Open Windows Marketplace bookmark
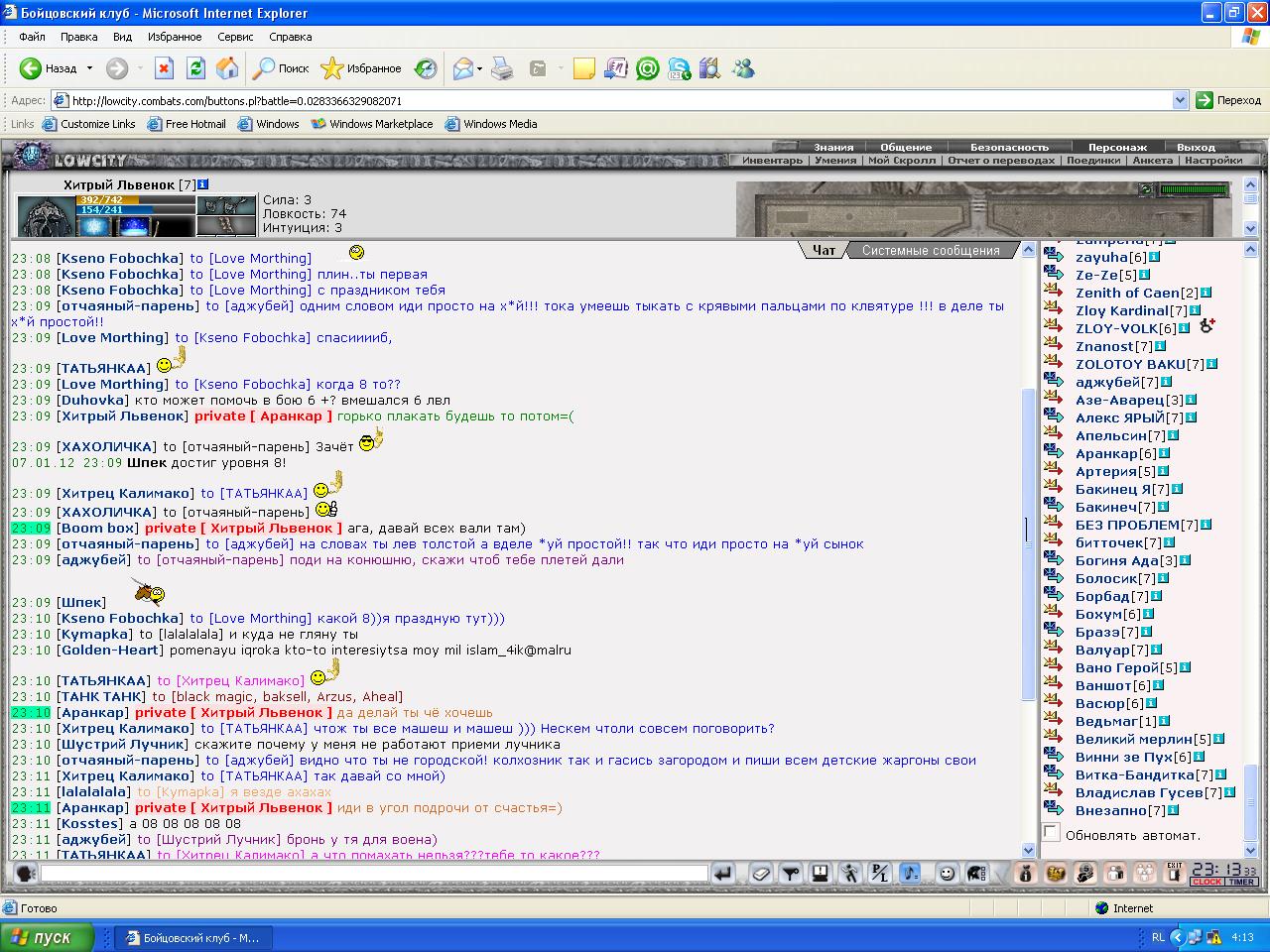 click(x=372, y=124)
